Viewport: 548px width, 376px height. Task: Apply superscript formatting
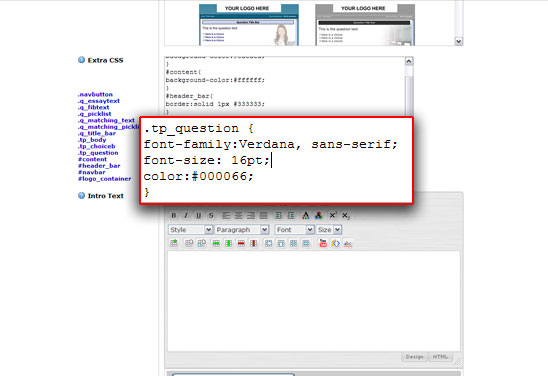pyautogui.click(x=333, y=215)
